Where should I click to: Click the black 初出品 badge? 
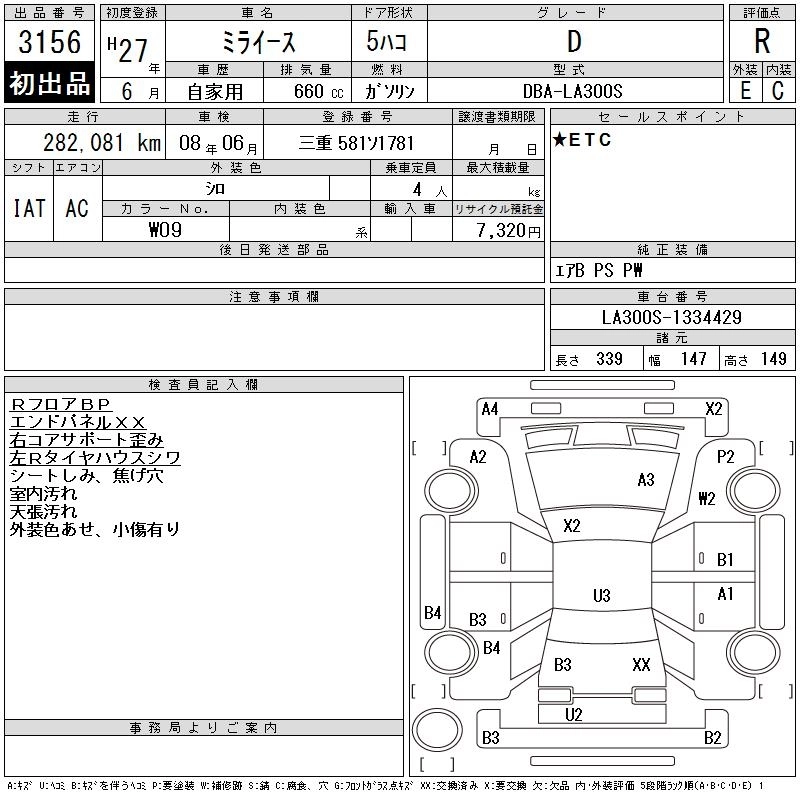pos(49,83)
